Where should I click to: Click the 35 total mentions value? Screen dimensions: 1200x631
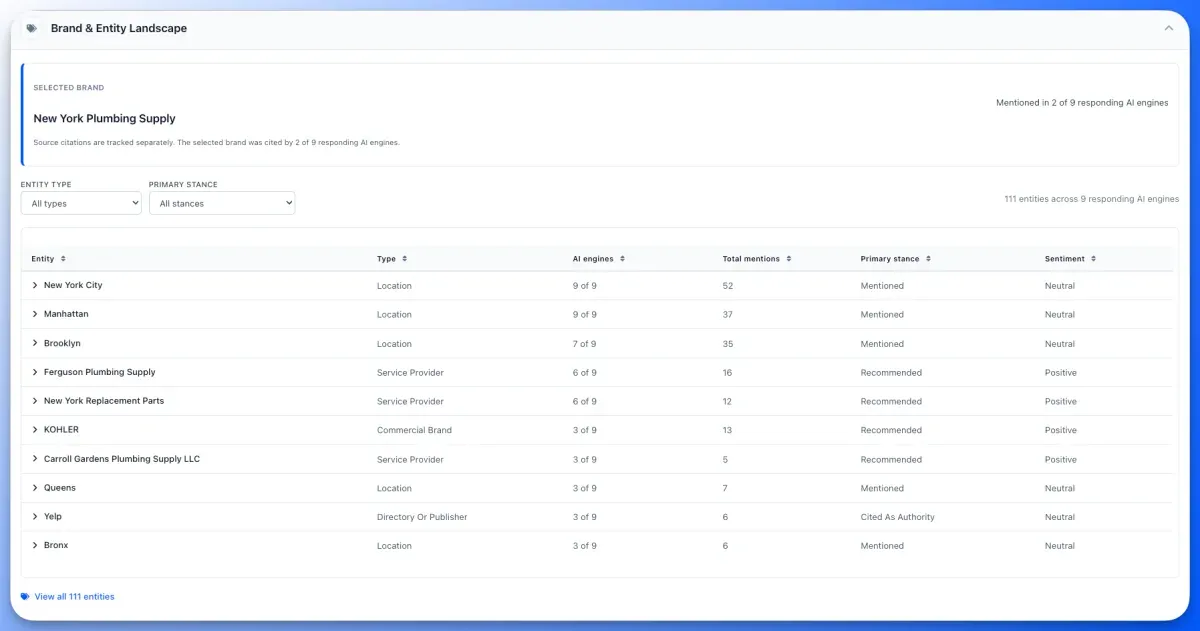[x=728, y=344]
